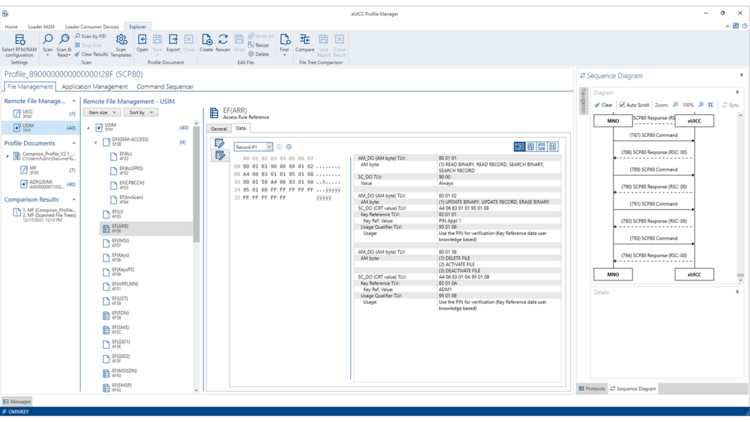
Task: Open the Command Sequencer tab
Action: click(x=165, y=87)
